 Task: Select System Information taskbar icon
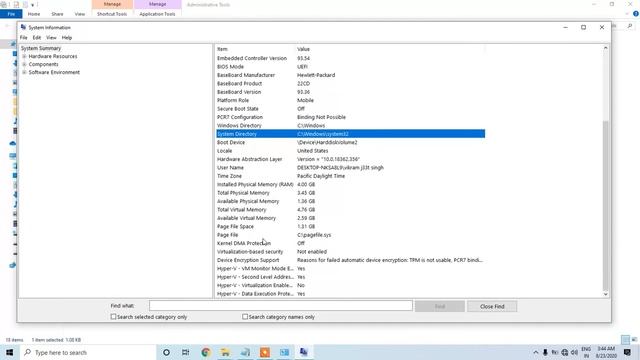[x=304, y=352]
